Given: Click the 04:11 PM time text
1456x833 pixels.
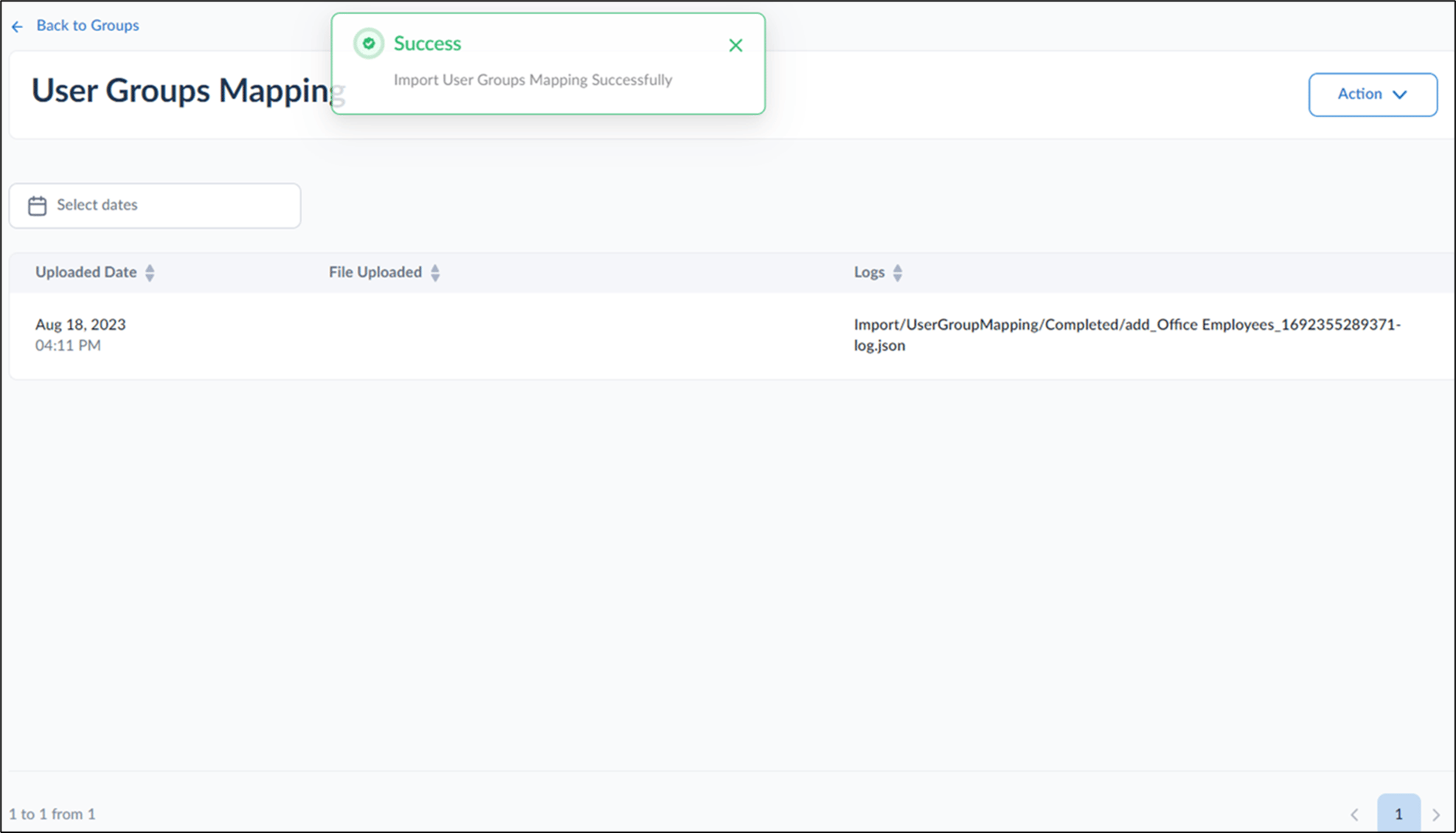Looking at the screenshot, I should click(x=68, y=345).
